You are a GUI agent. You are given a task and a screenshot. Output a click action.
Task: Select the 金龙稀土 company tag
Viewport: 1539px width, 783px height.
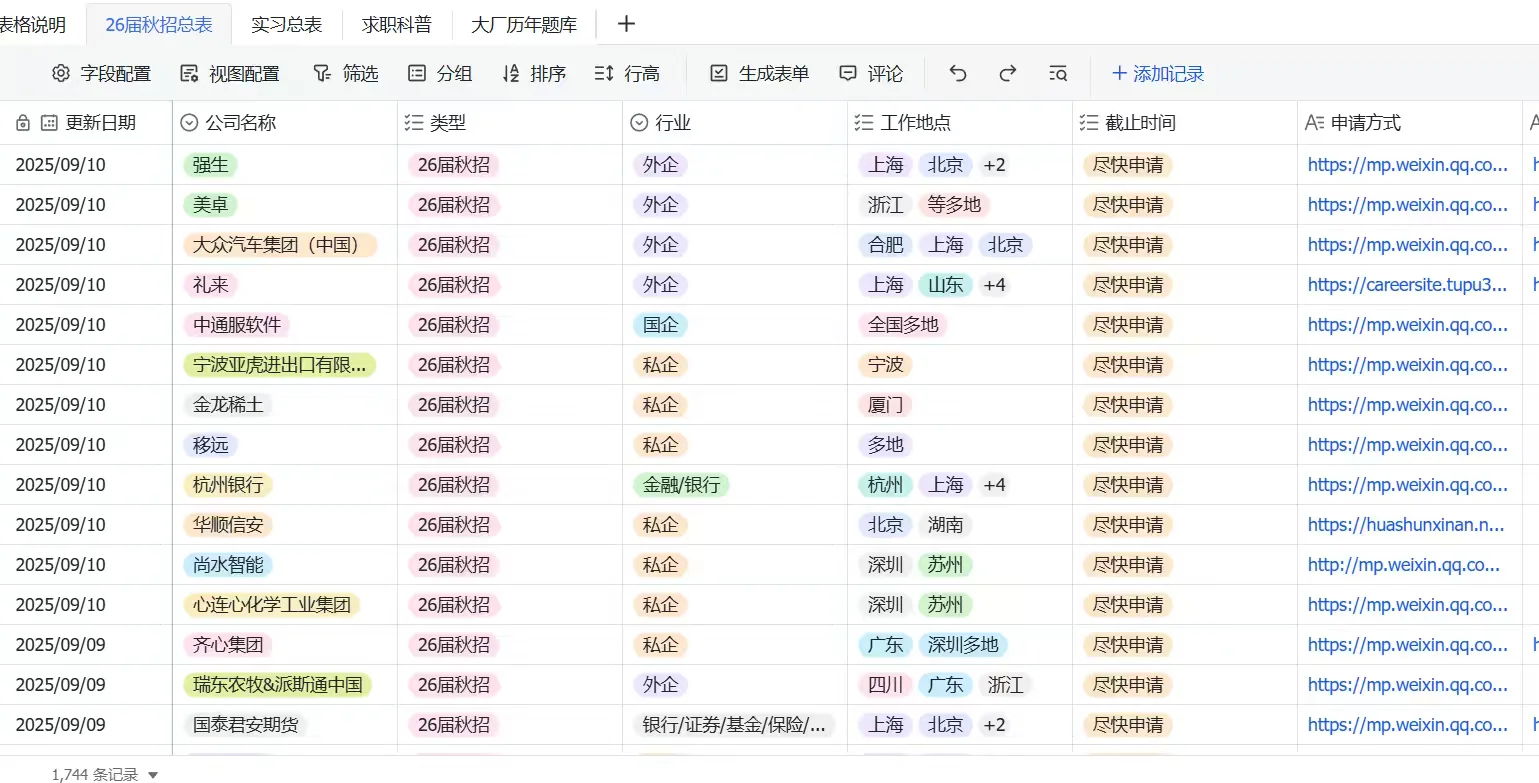point(228,405)
